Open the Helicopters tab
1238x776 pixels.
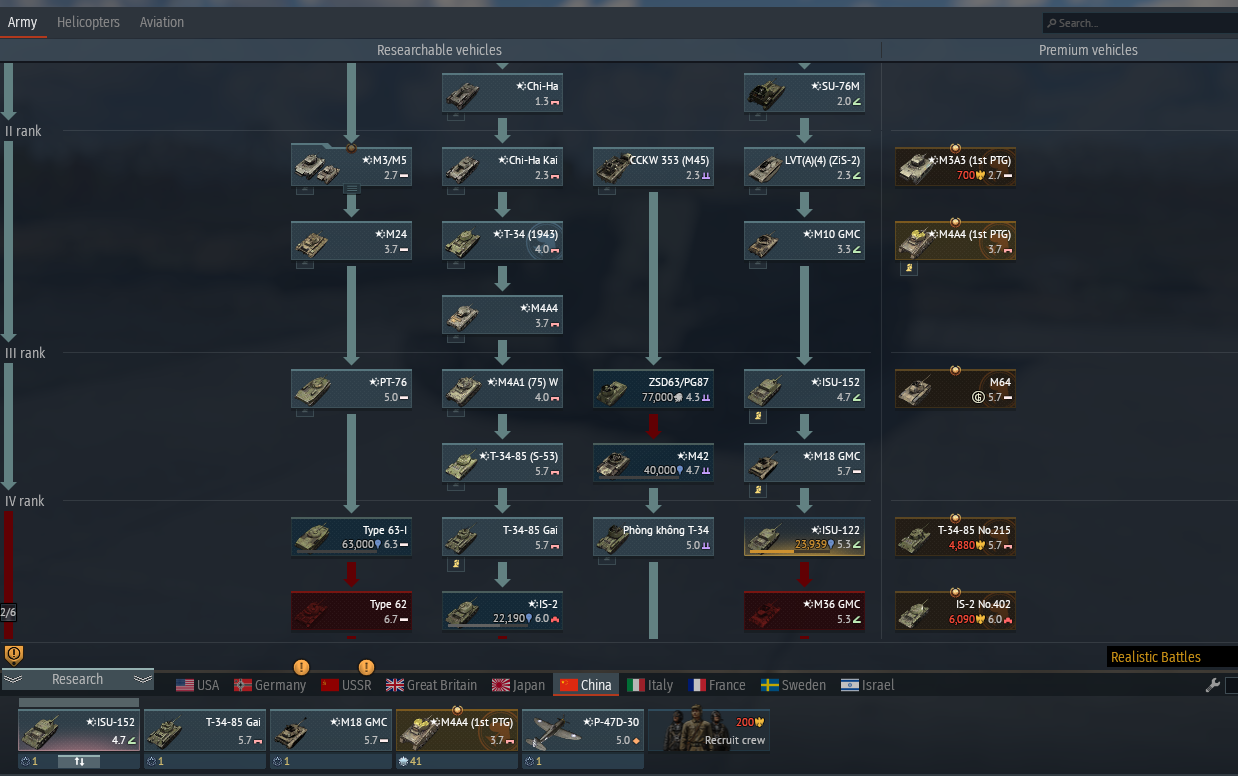[x=88, y=22]
